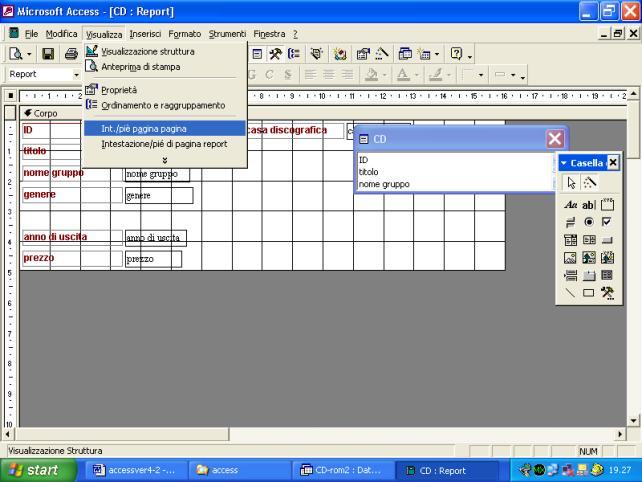
Task: Select the Command Button tool
Action: (x=607, y=240)
